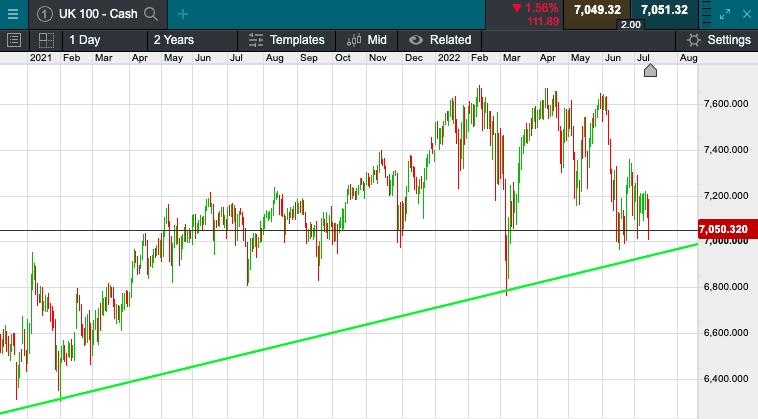The image size is (758, 419).
Task: Click the 6,400.000 price axis label
Action: [726, 378]
